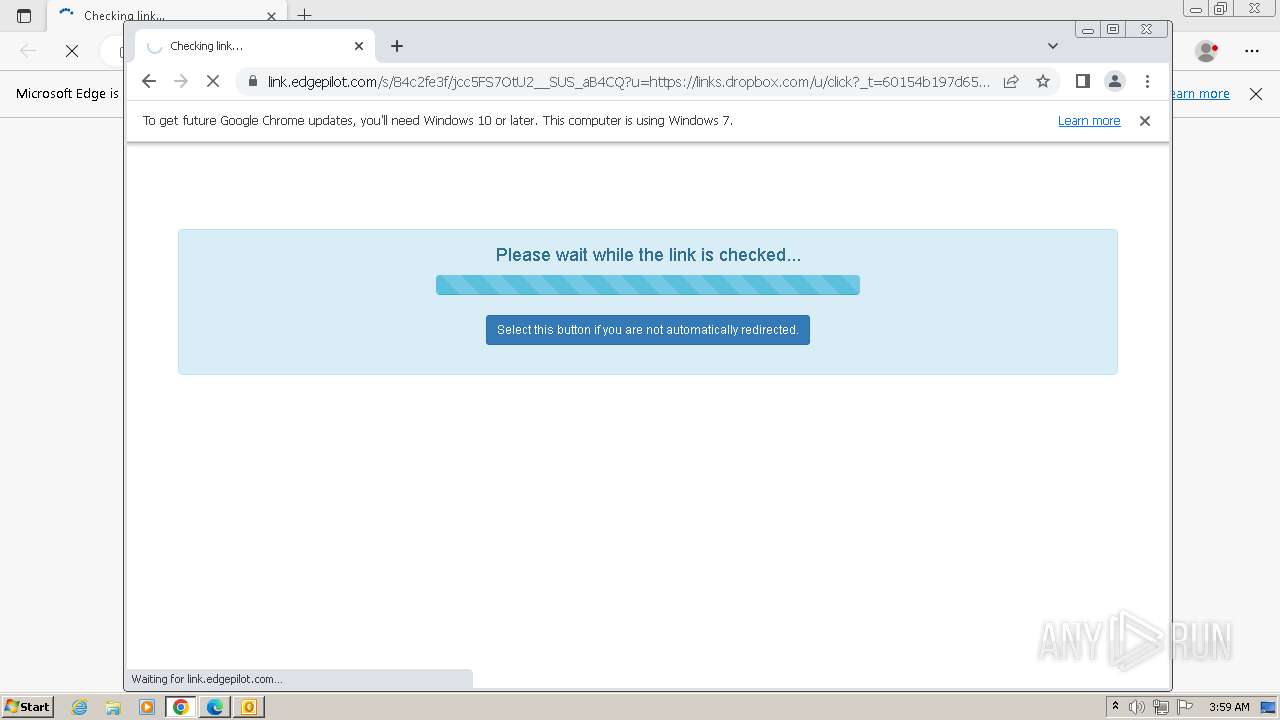Click the Show desktop button
The image size is (1280, 720).
coord(1270,707)
